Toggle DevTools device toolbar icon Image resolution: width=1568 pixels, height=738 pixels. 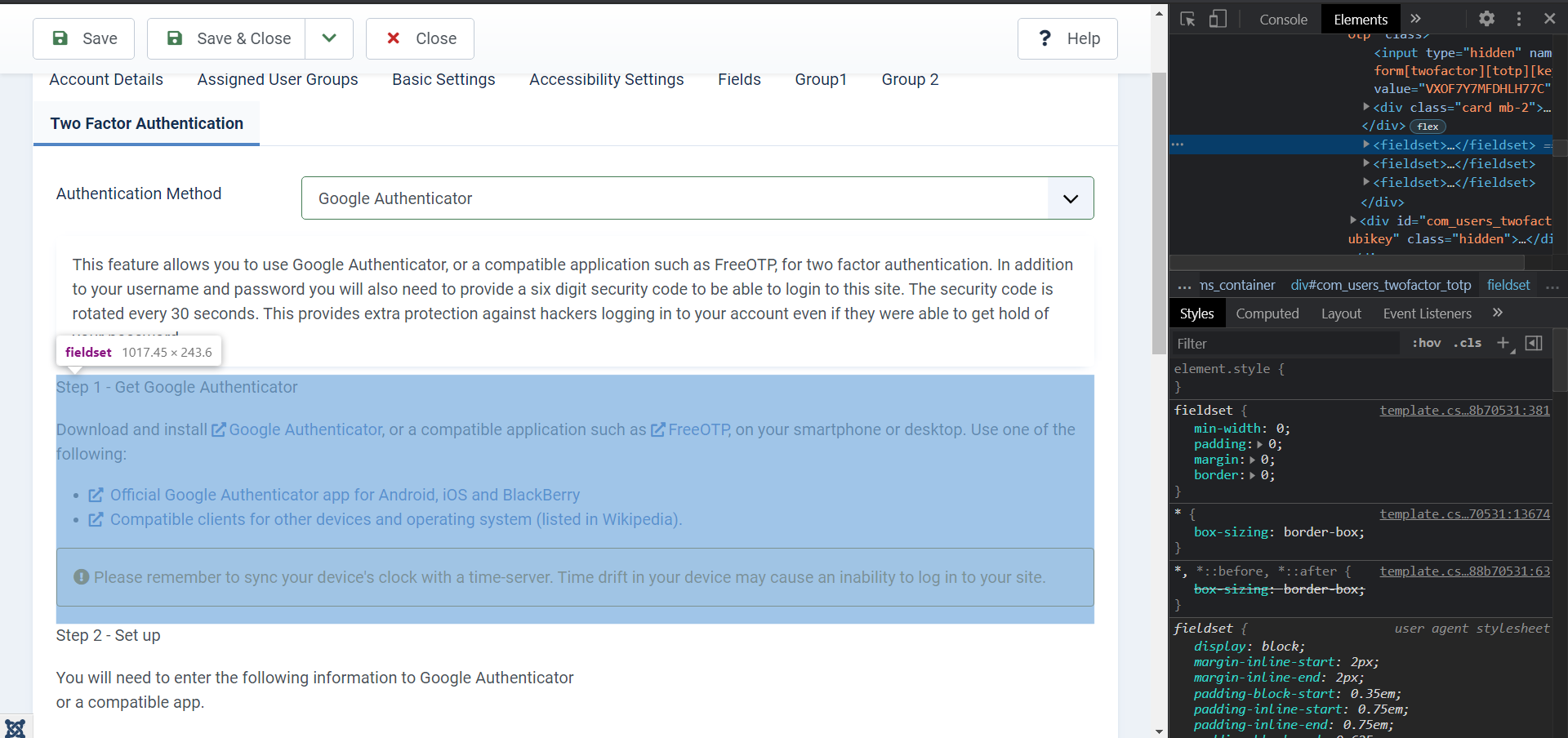click(1218, 19)
